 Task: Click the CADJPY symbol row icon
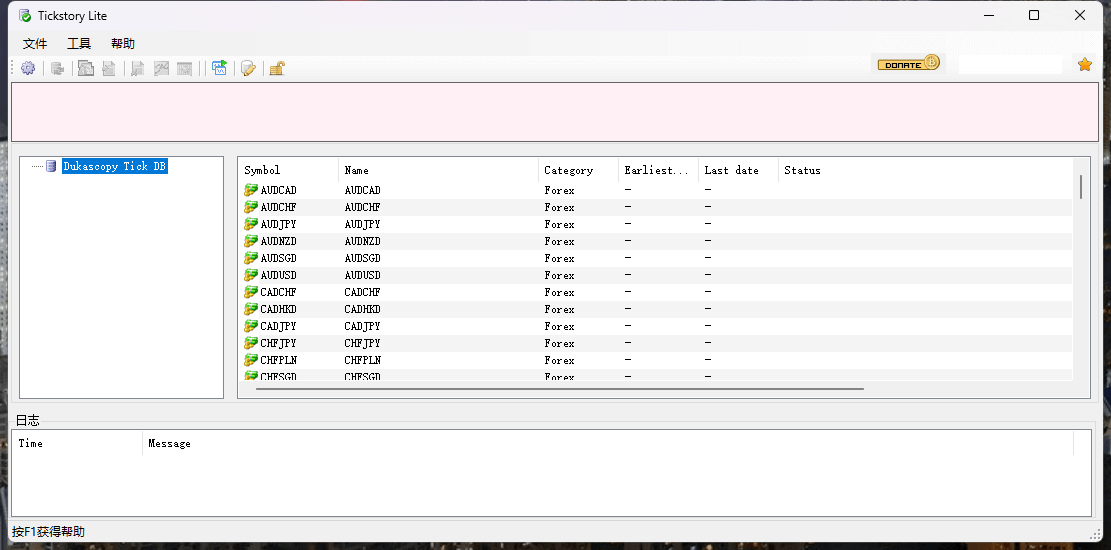tap(251, 326)
